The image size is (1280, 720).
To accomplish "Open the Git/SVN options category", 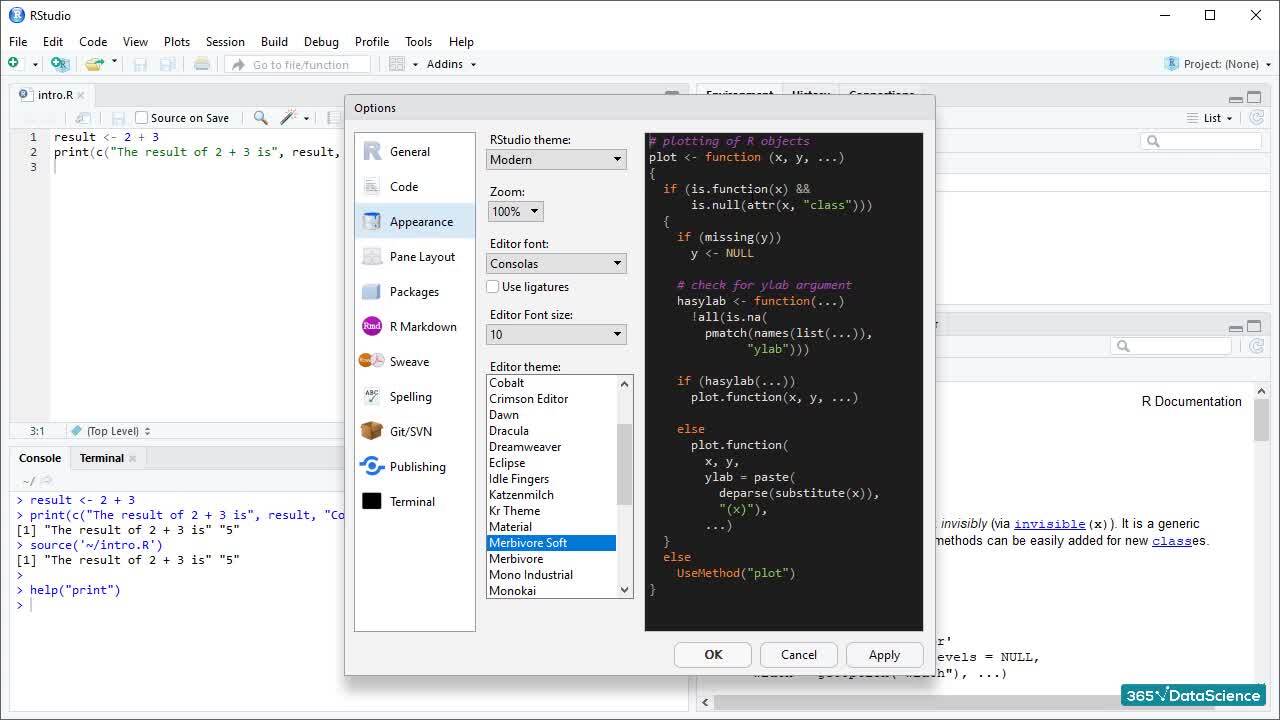I will 414,432.
